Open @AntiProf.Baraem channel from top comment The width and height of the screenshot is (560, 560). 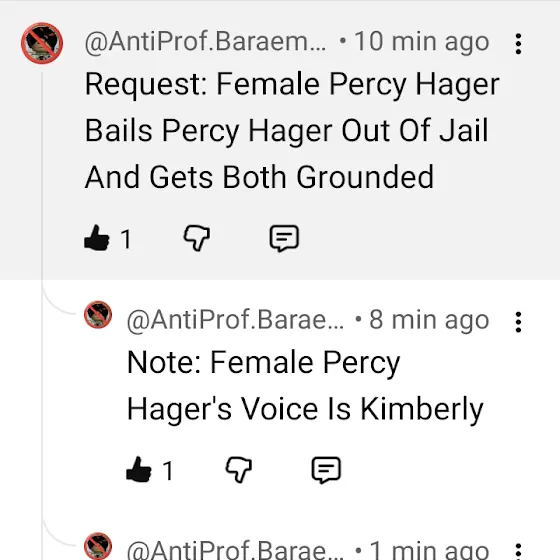pos(205,42)
